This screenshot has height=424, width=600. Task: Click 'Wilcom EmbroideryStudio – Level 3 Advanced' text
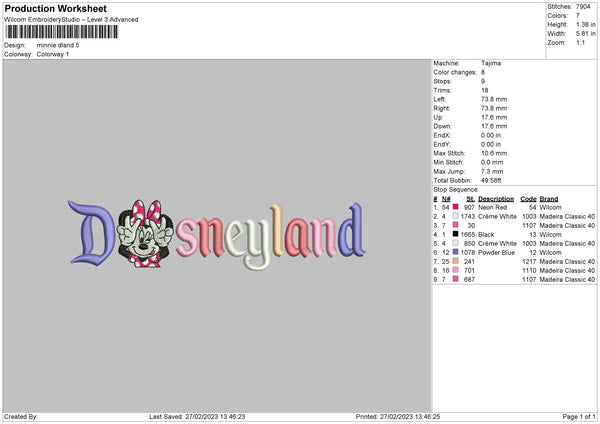[x=71, y=20]
